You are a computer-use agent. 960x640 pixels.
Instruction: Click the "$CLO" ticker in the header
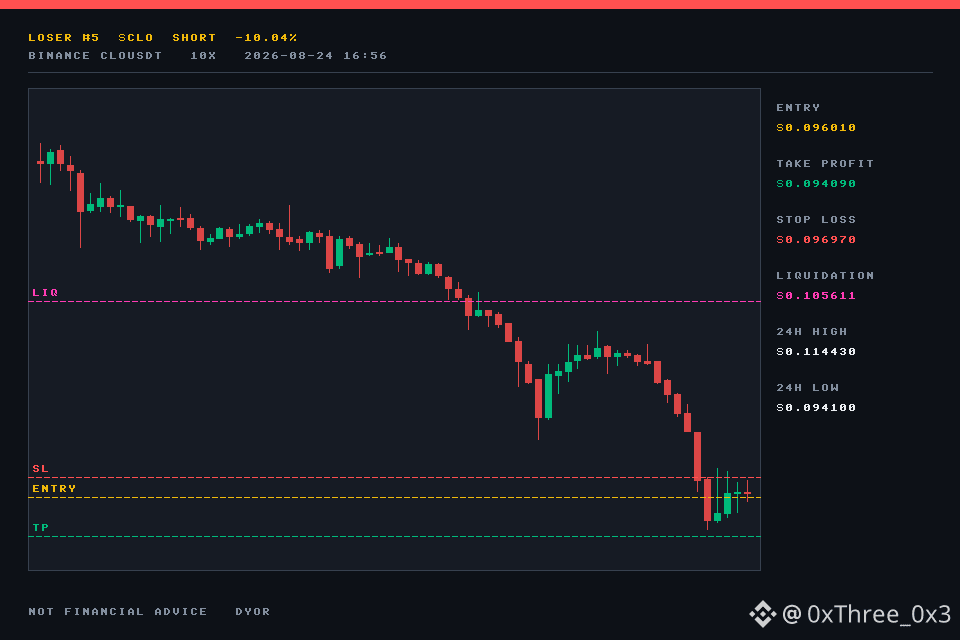(135, 38)
